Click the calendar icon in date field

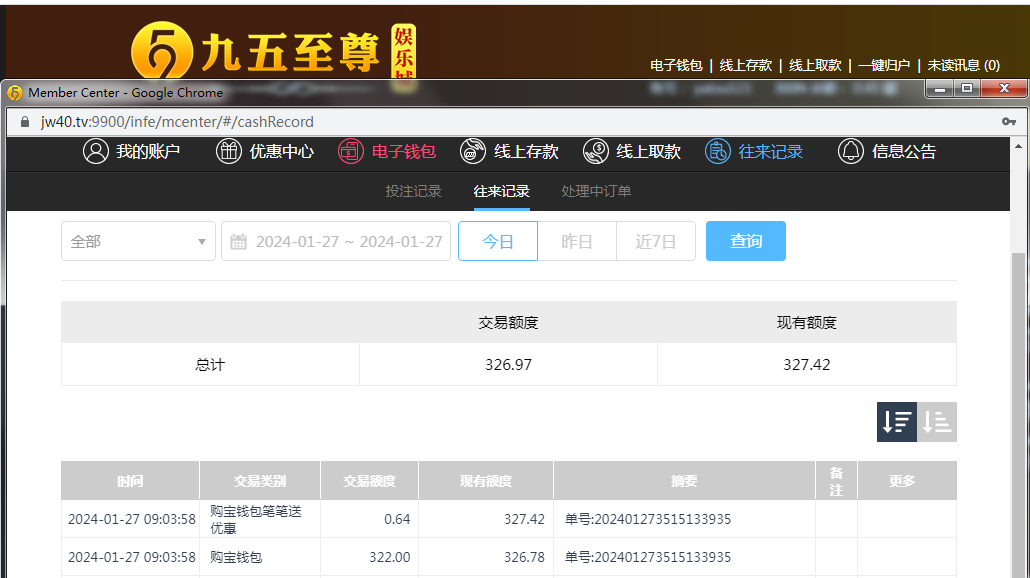click(x=239, y=241)
